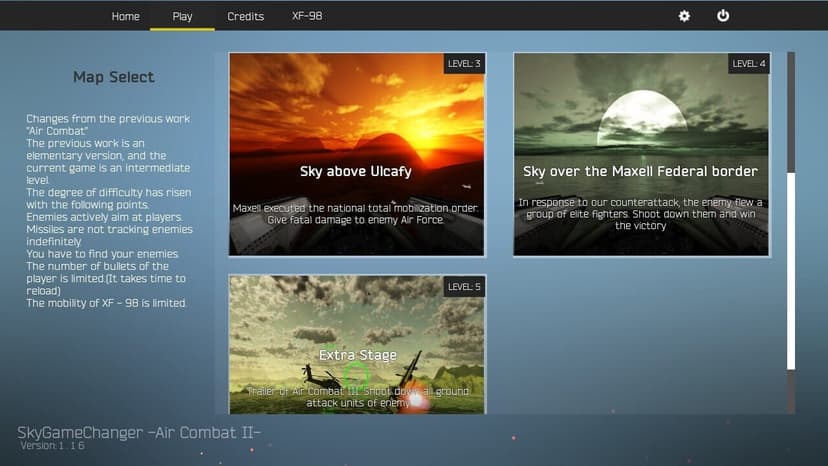Image resolution: width=828 pixels, height=466 pixels.
Task: Click the power quit icon
Action: 723,16
